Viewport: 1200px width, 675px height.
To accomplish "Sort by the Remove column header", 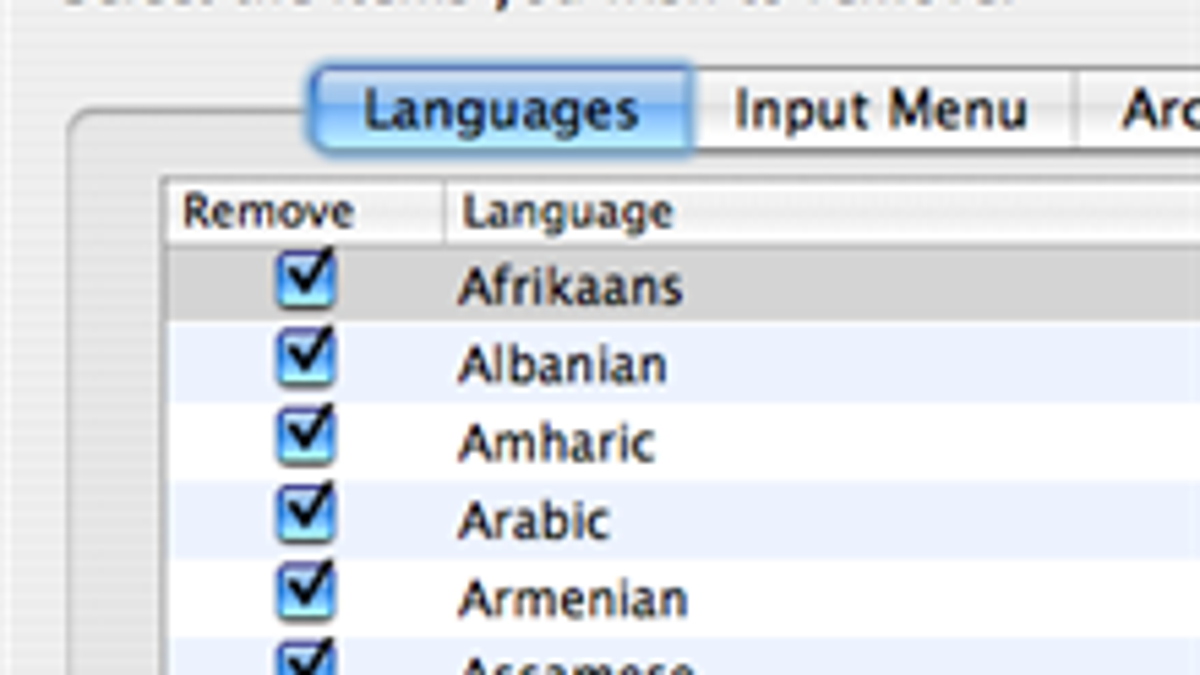I will click(x=268, y=212).
